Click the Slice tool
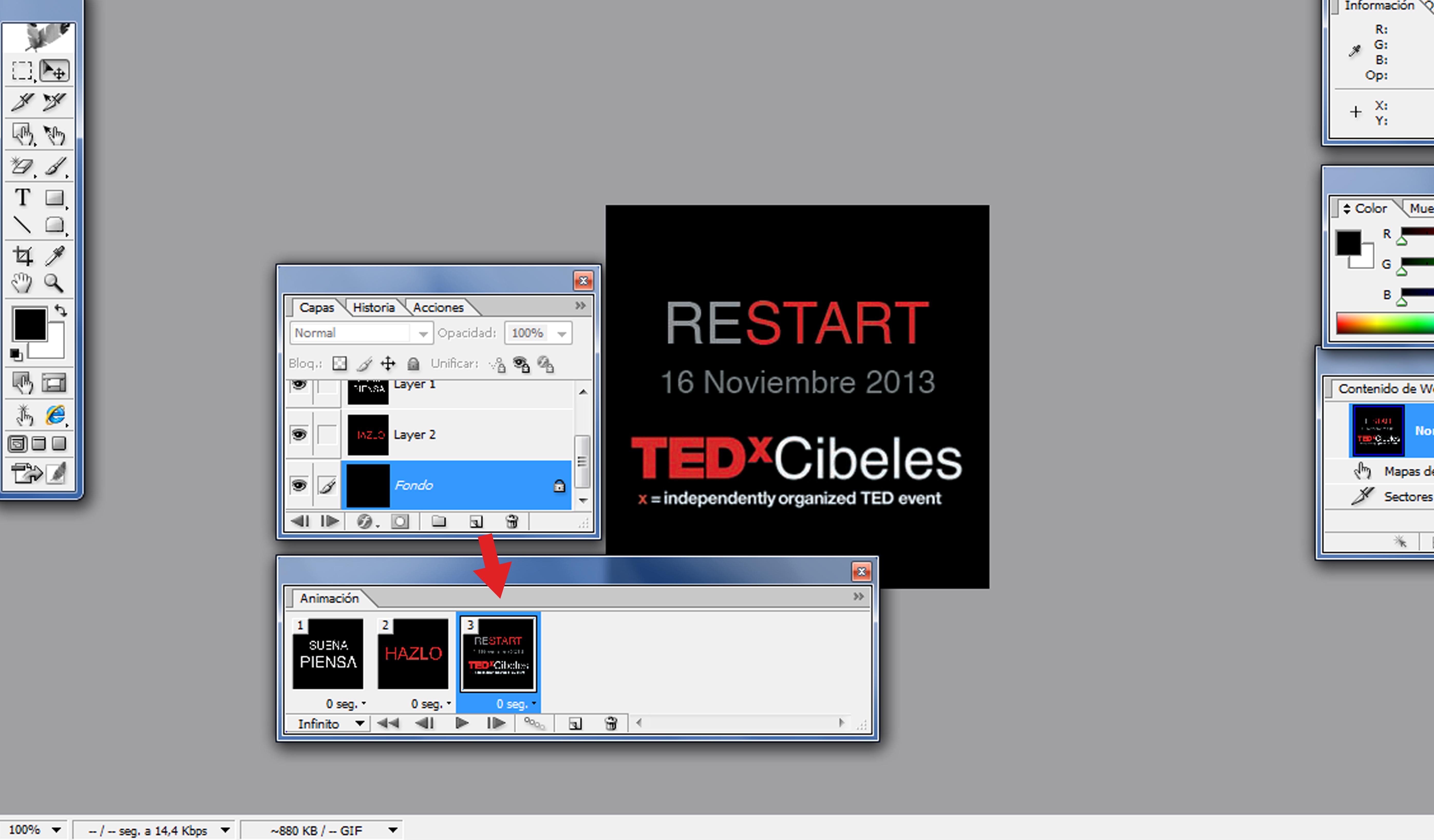The height and width of the screenshot is (840, 1434). [23, 102]
